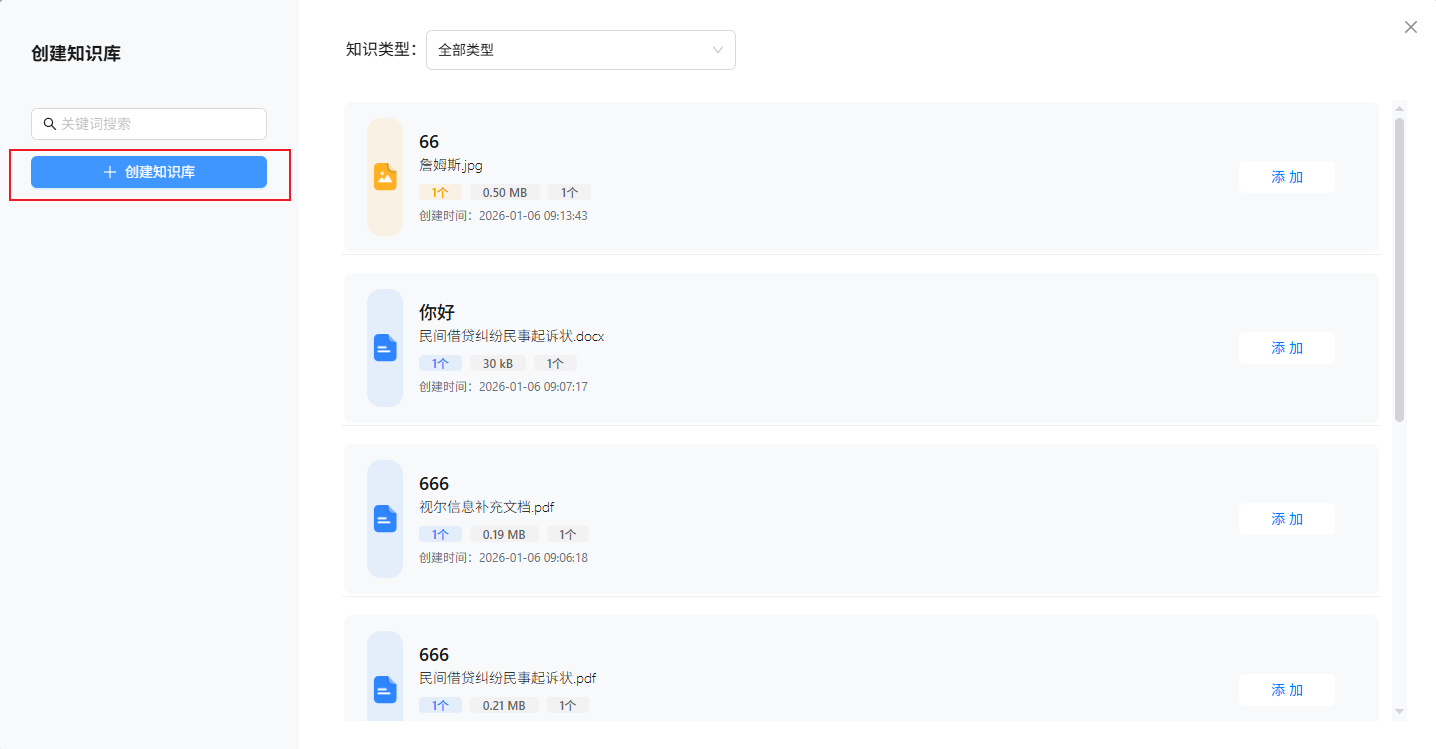Screen dimensions: 1436x749
Task: Close the dialog with the X icon
Action: tap(1410, 27)
